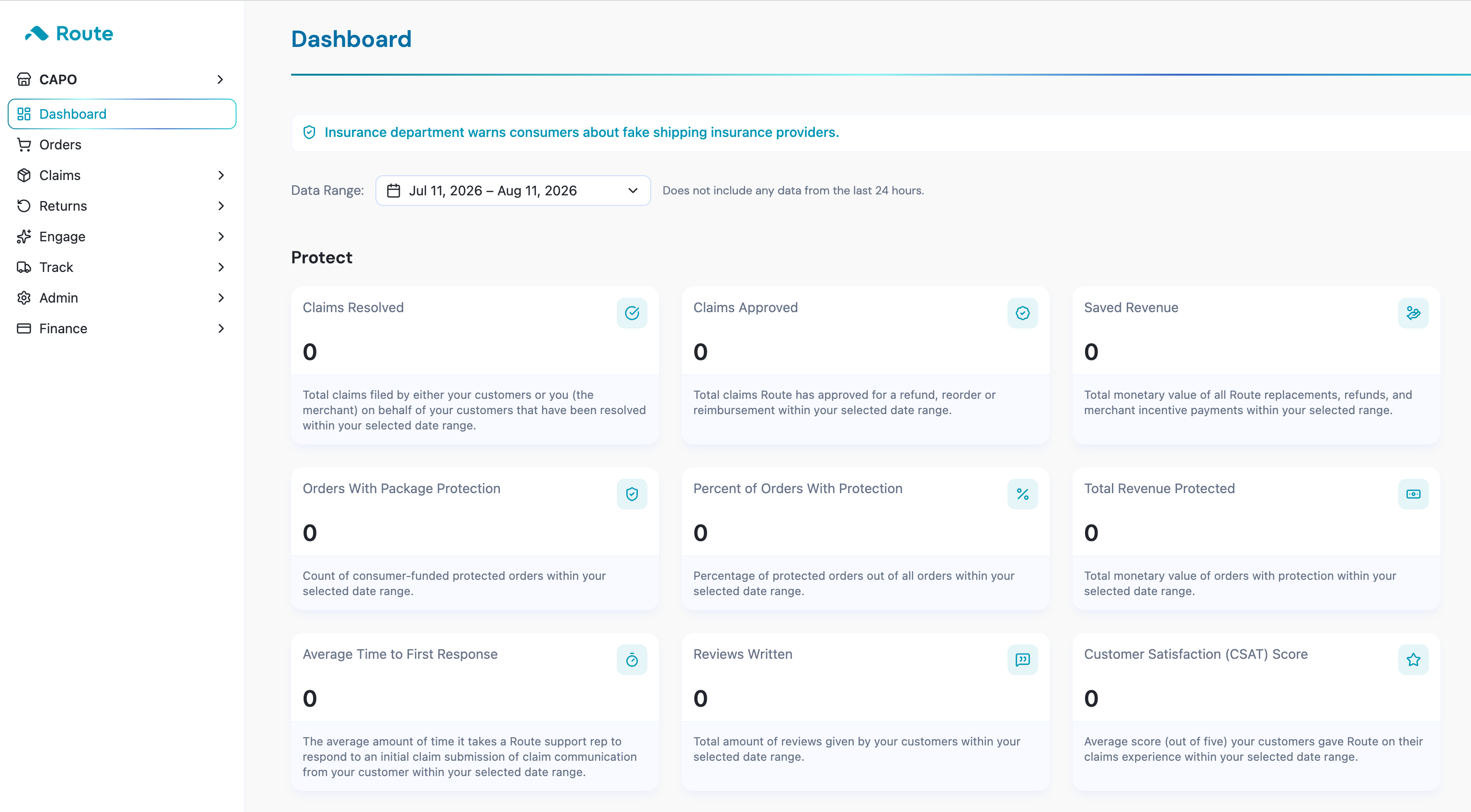
Task: Open the fake shipping insurance warning link
Action: (581, 133)
